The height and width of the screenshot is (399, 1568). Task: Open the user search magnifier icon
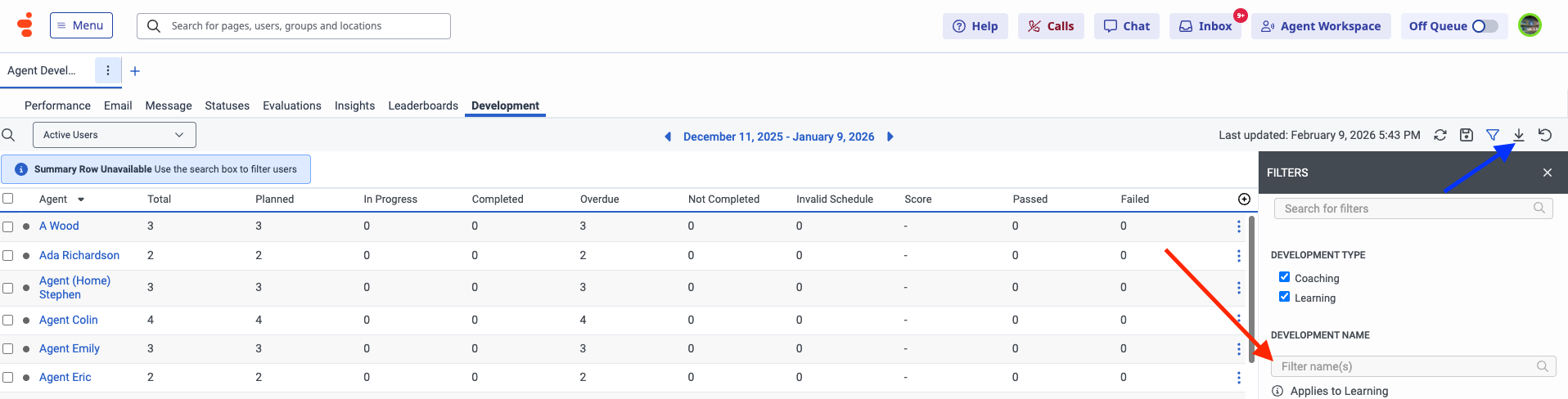tap(9, 135)
